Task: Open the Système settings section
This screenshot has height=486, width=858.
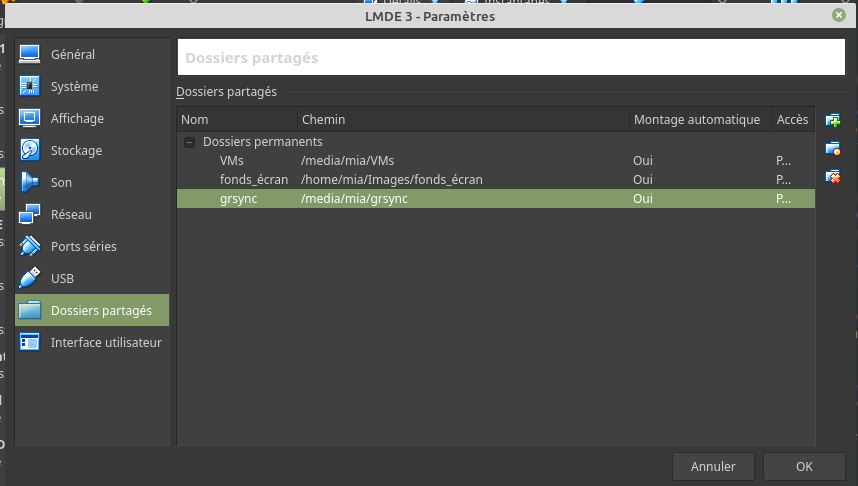Action: (x=92, y=86)
